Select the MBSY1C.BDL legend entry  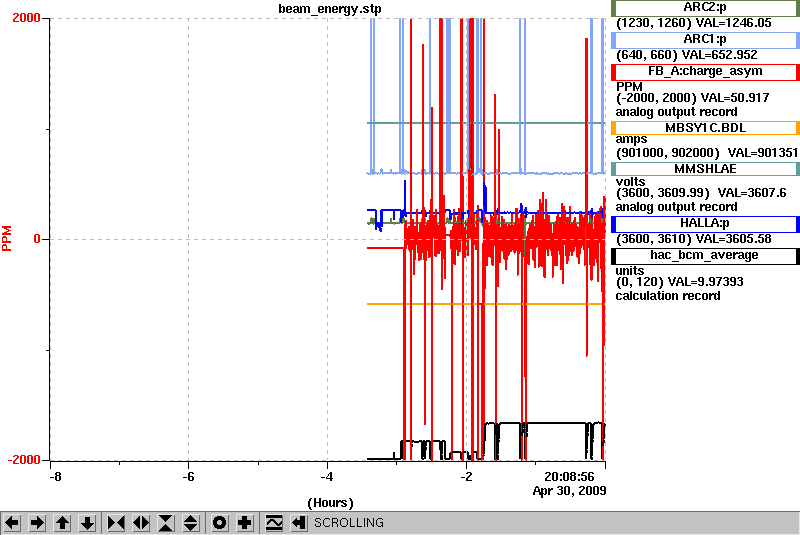coord(705,128)
